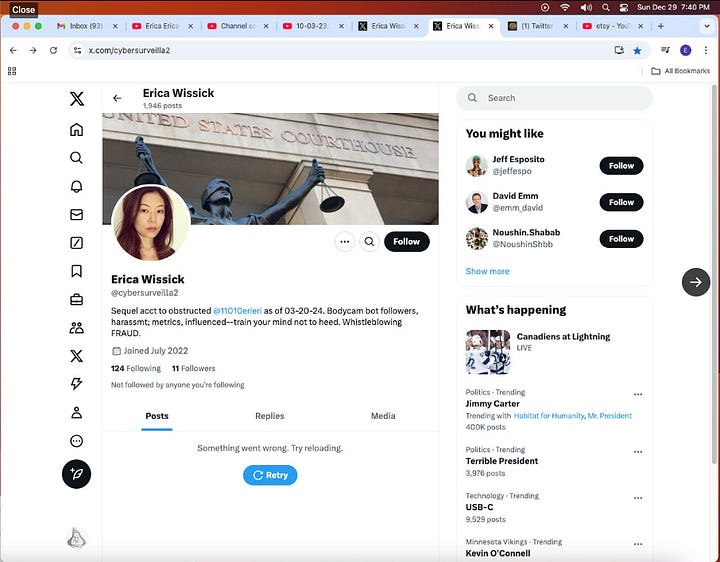Open Wi-Fi menu bar icon
Image resolution: width=720 pixels, height=562 pixels.
point(565,7)
